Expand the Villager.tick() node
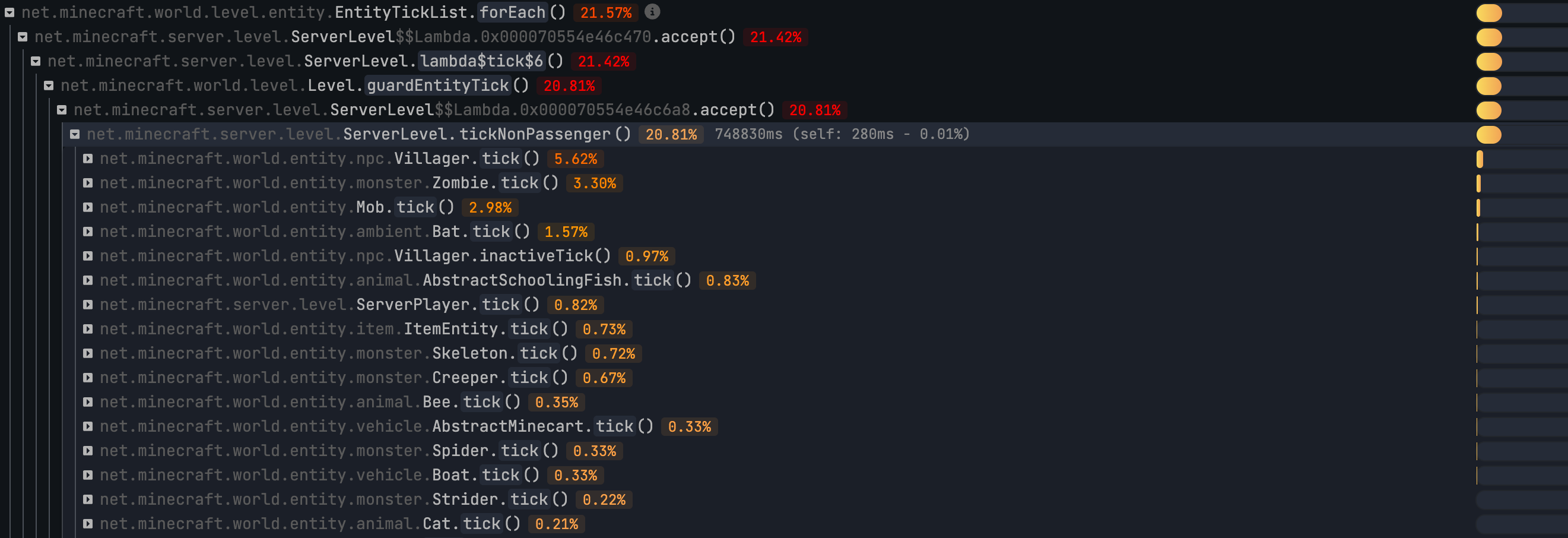This screenshot has width=1568, height=538. point(88,159)
